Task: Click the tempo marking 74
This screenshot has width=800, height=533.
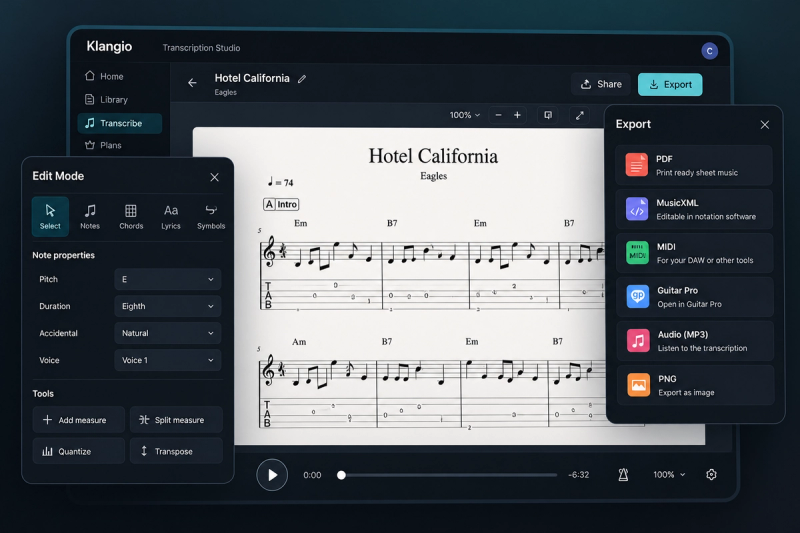Action: click(281, 182)
